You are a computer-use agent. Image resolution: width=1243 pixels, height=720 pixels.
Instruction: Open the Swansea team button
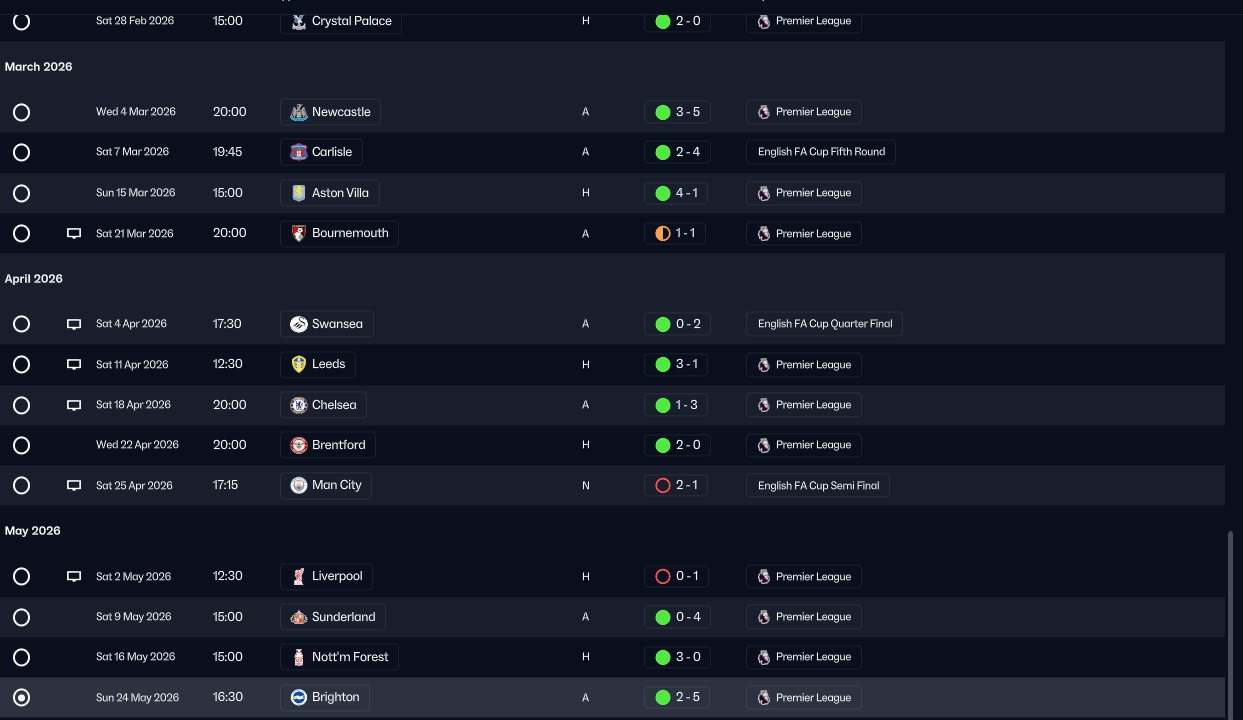coord(327,324)
